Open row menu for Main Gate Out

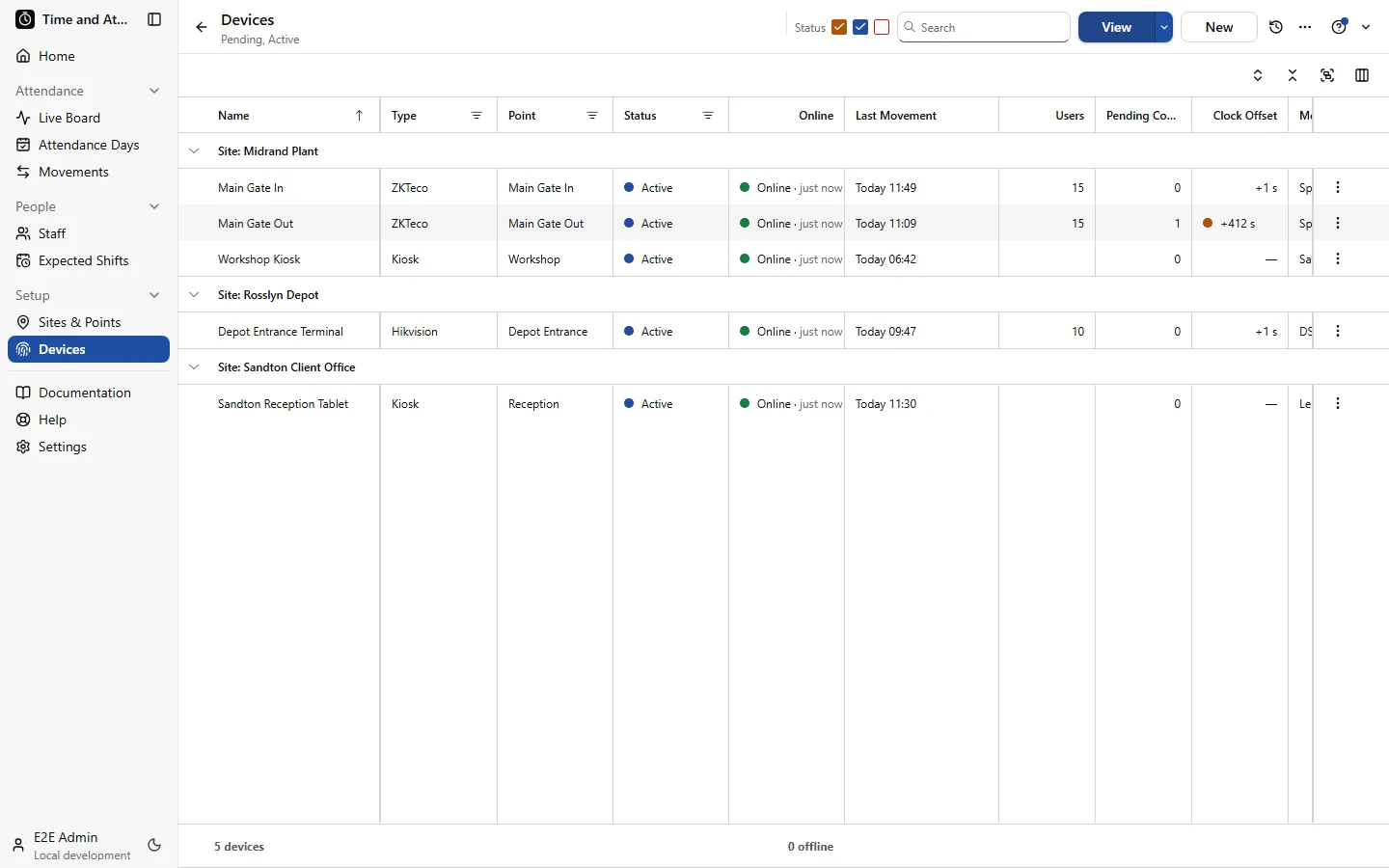point(1338,223)
